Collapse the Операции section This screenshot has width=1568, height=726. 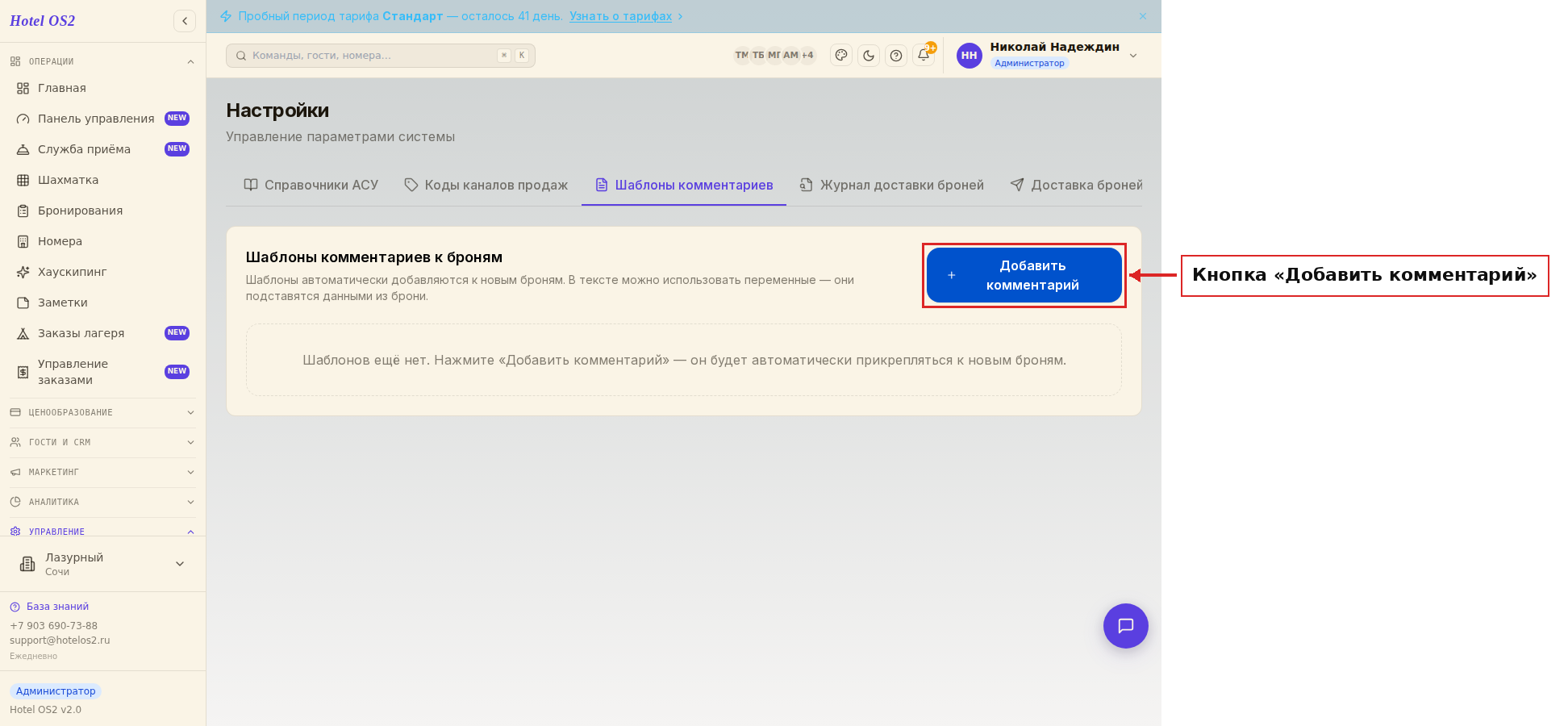click(x=102, y=61)
